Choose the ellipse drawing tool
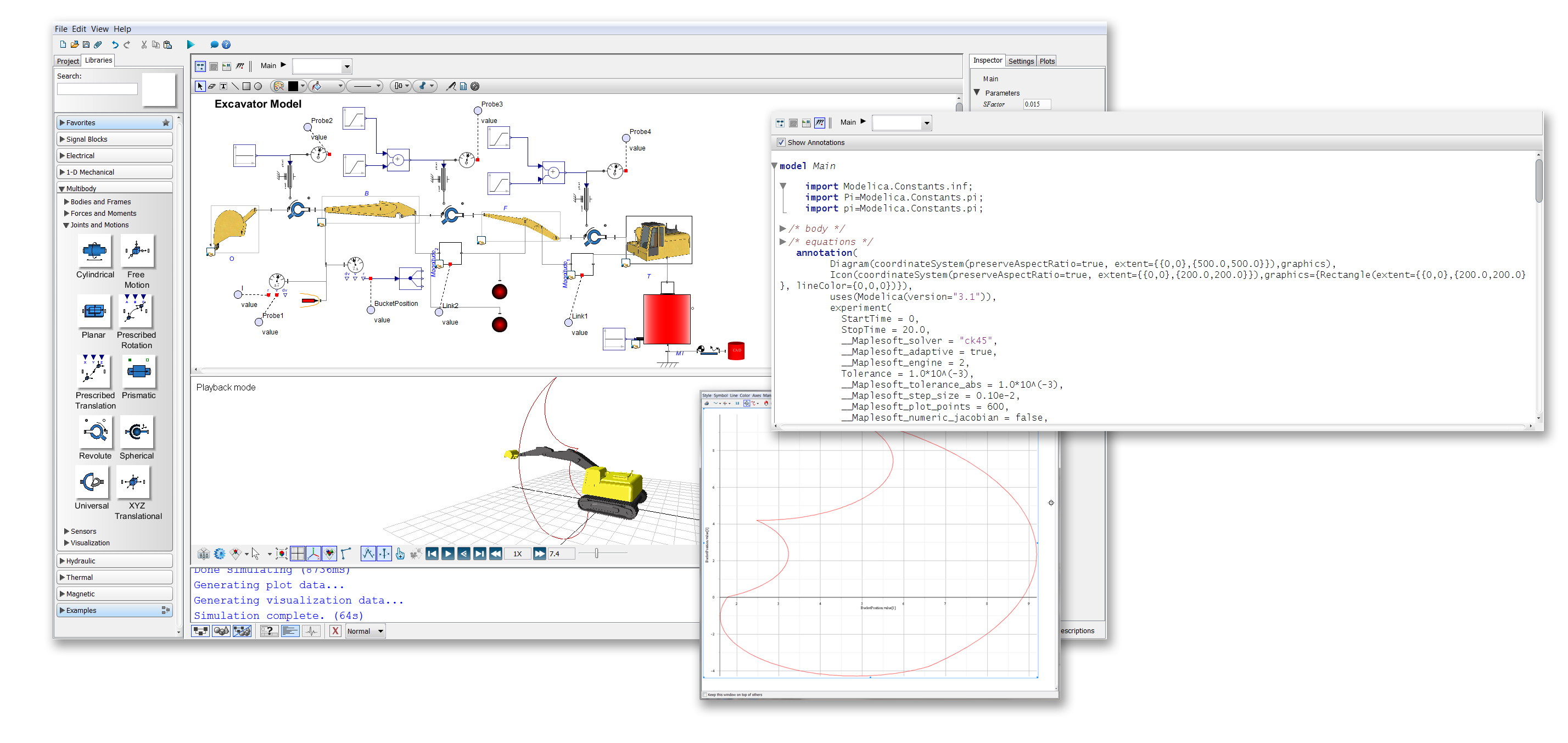Viewport: 1568px width, 743px height. [x=258, y=86]
